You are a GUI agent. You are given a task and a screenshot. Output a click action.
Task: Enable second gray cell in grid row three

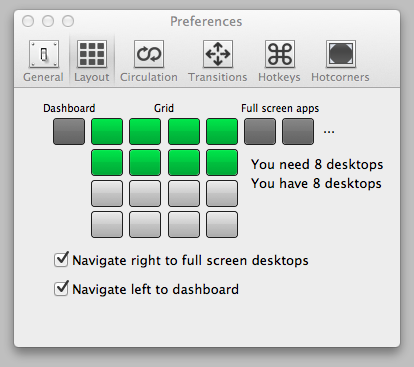point(145,193)
